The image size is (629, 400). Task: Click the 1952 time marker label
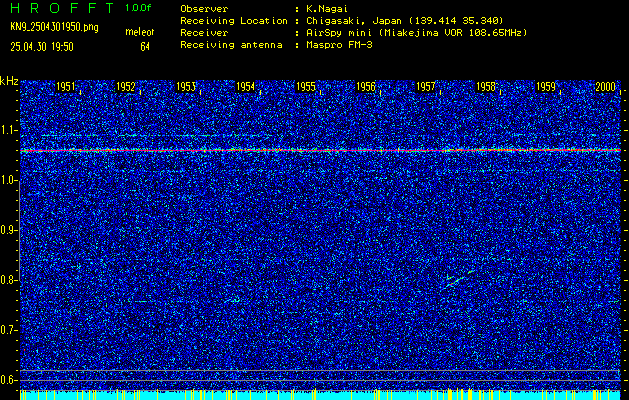125,87
